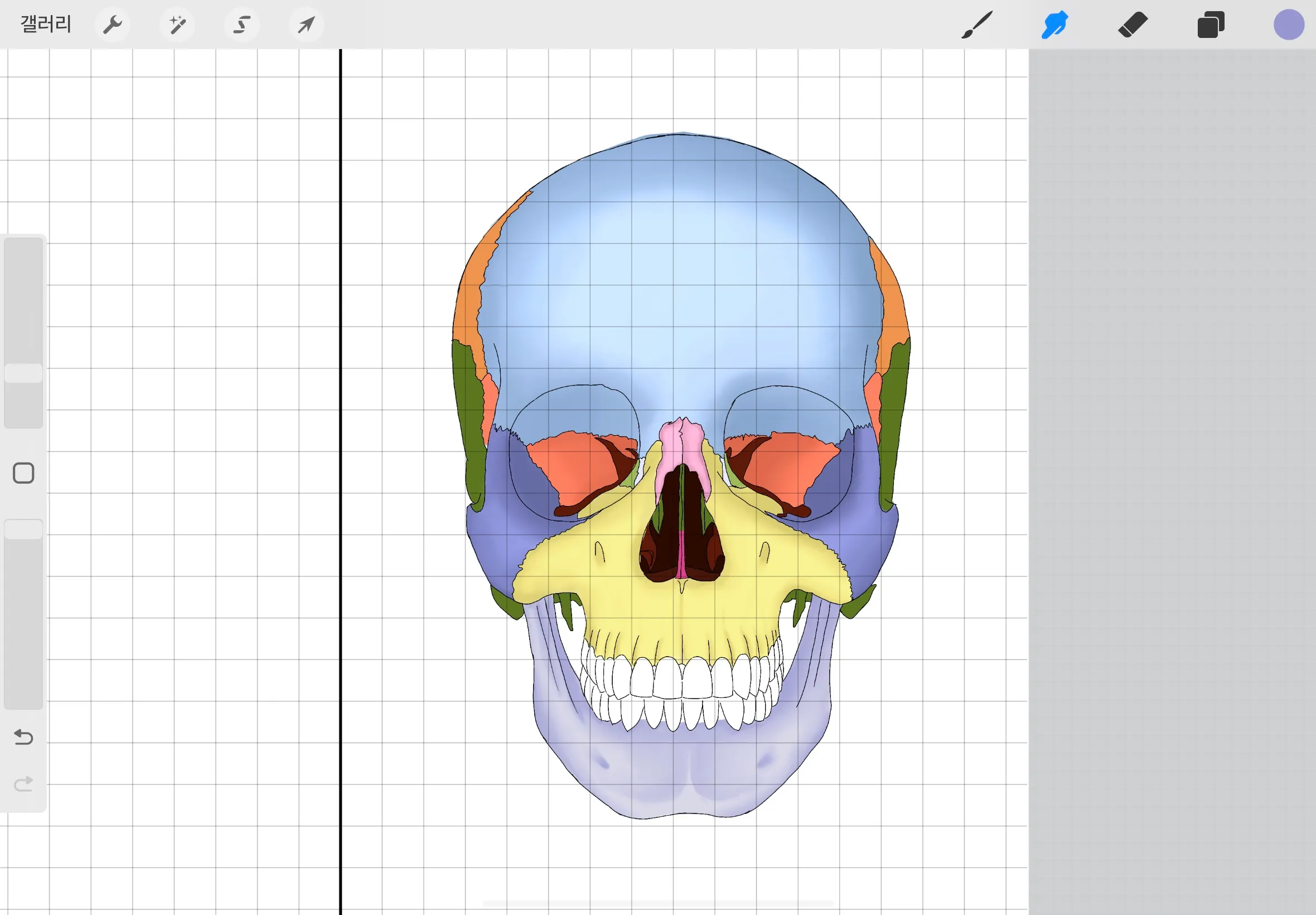Tap the square modify button in sidebar
This screenshot has width=1316, height=915.
[23, 473]
